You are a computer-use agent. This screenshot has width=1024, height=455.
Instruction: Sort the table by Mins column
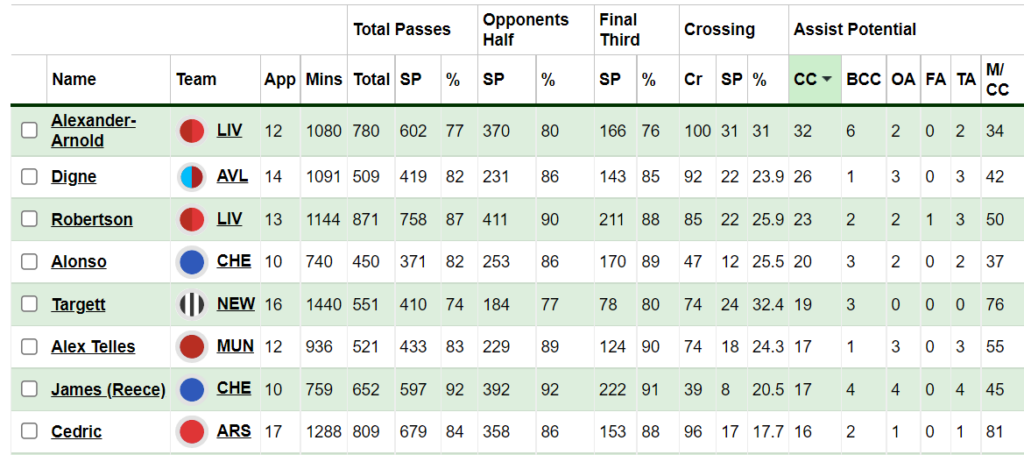tap(323, 80)
